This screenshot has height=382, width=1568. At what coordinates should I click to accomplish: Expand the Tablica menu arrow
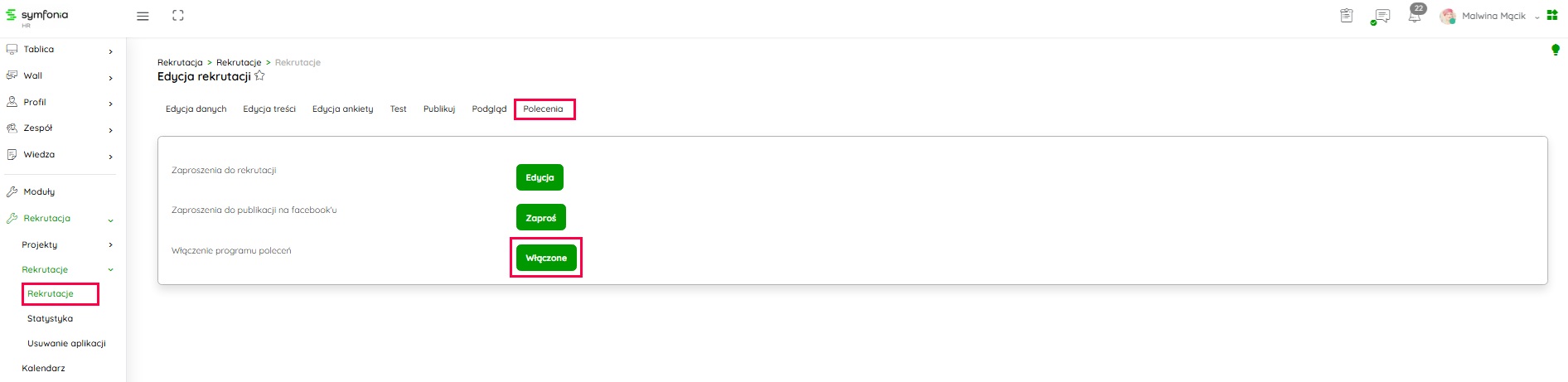[110, 51]
